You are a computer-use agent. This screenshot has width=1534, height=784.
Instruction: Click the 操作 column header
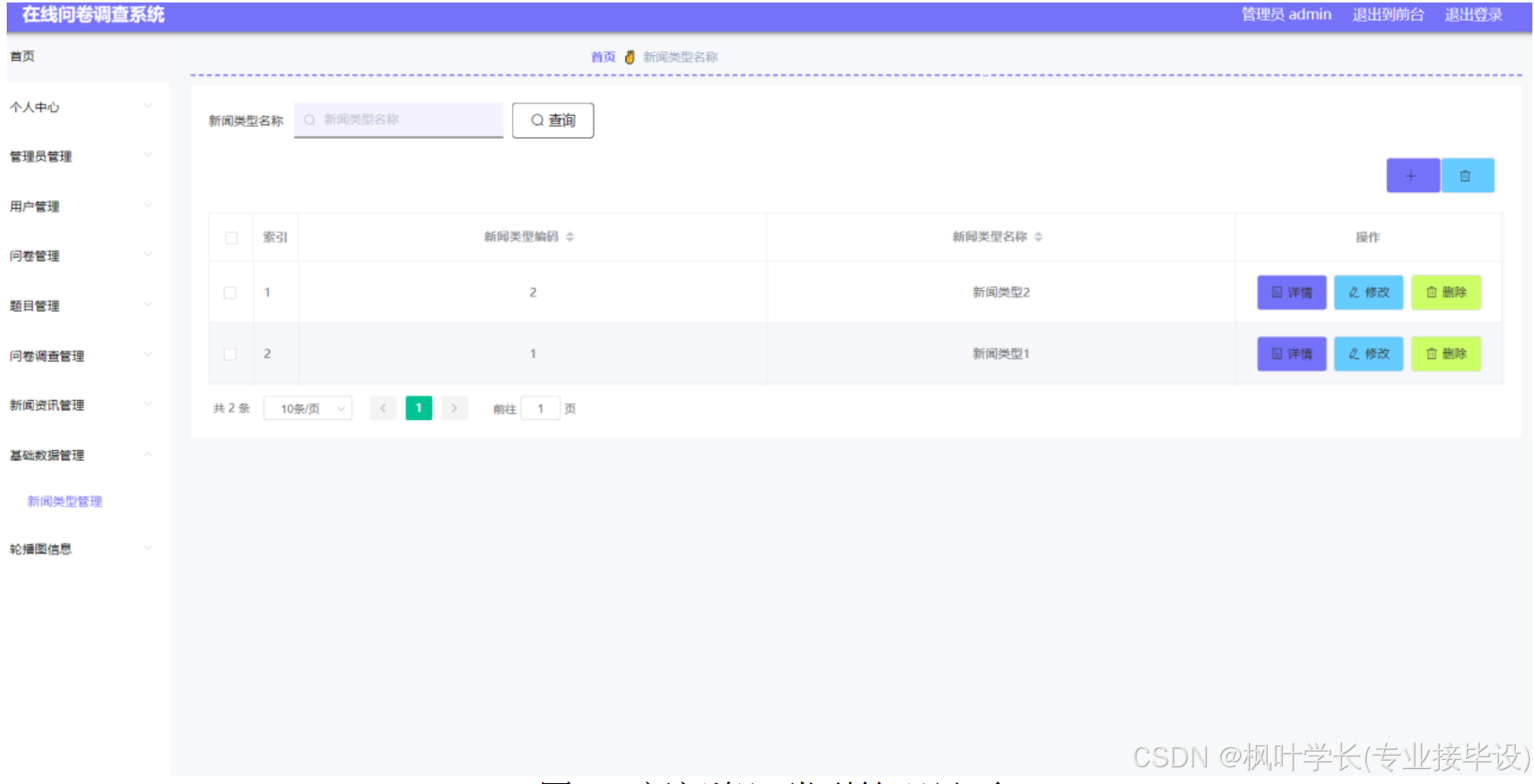(1368, 237)
